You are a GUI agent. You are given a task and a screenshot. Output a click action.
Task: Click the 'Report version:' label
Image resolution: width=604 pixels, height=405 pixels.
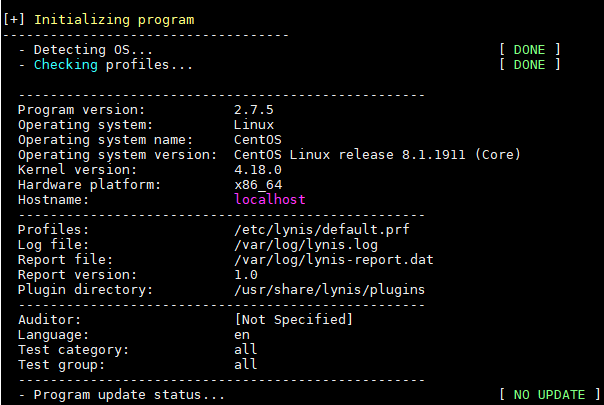point(77,275)
